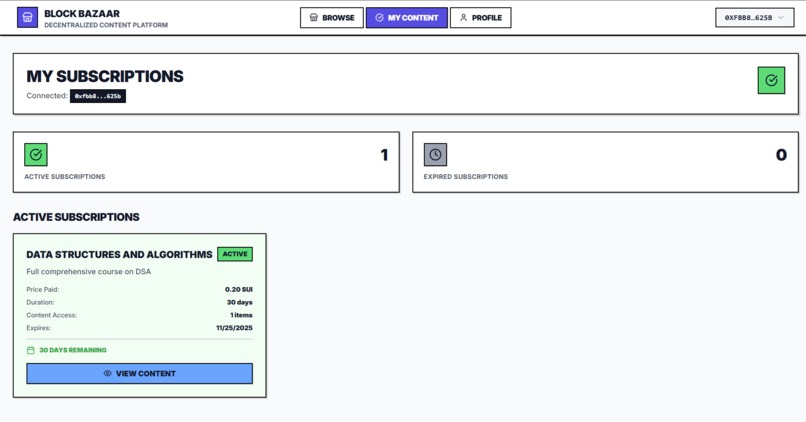The height and width of the screenshot is (422, 806).
Task: Click the green ACTIVE status badge
Action: [x=235, y=254]
